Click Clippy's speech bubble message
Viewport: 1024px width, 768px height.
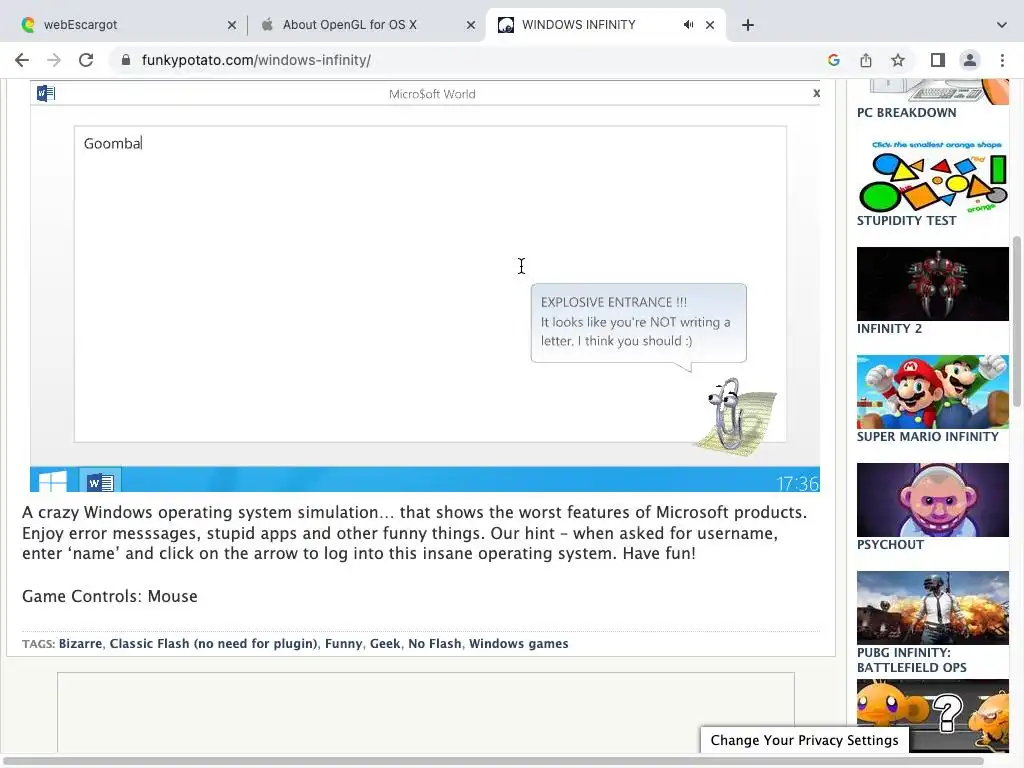(638, 323)
